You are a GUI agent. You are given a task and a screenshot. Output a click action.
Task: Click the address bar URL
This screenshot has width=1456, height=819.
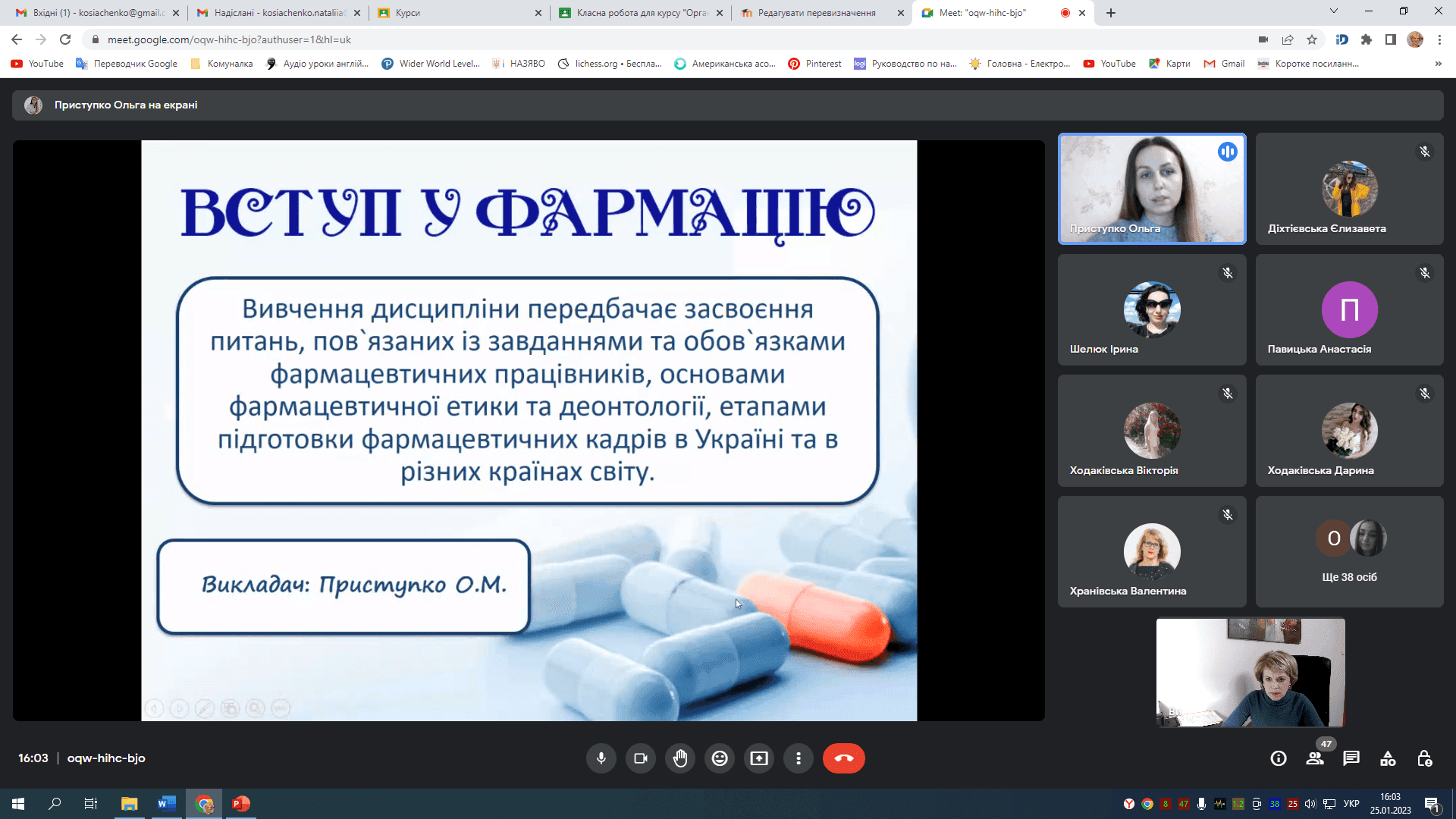coord(229,39)
